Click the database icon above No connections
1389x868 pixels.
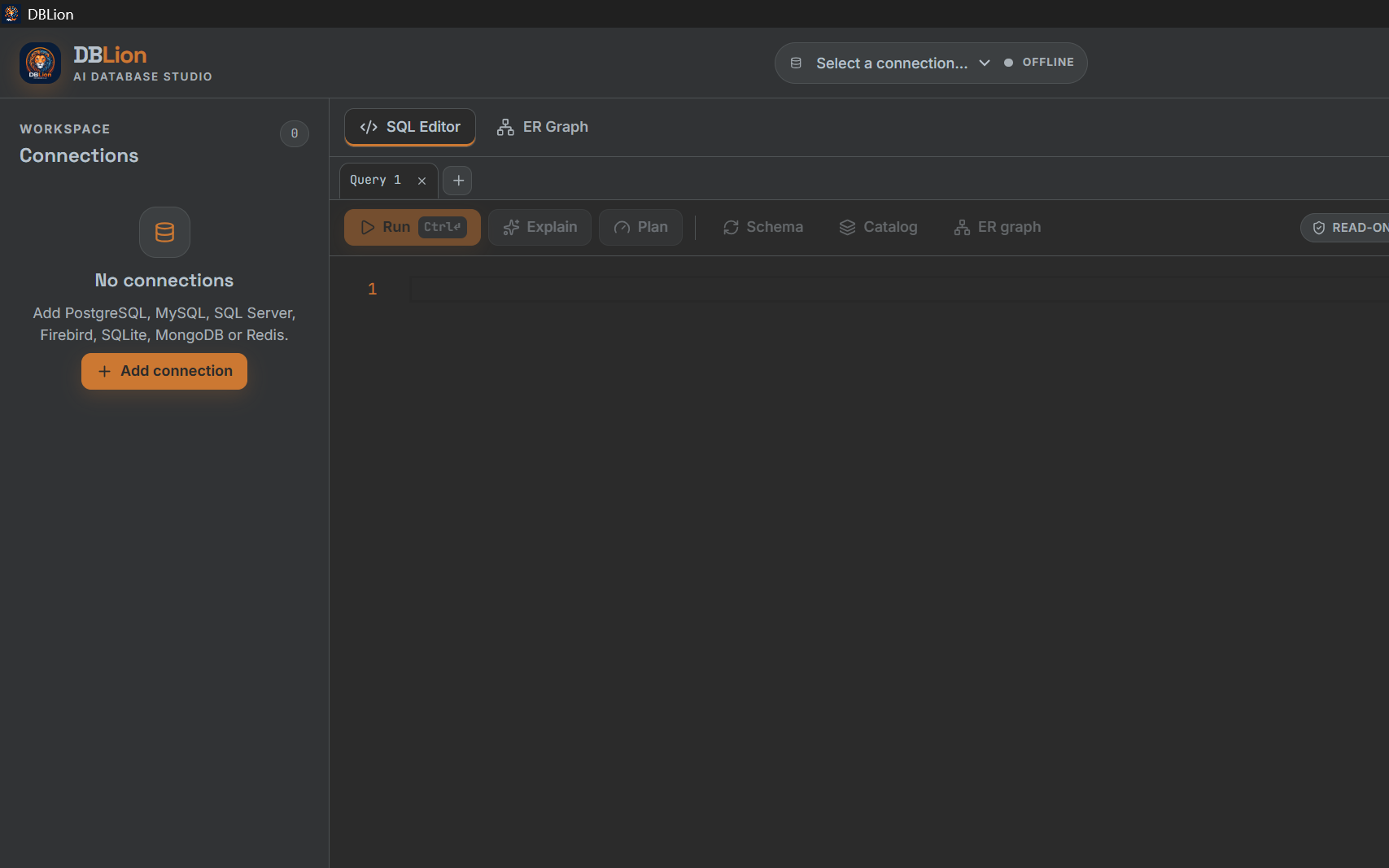[164, 233]
